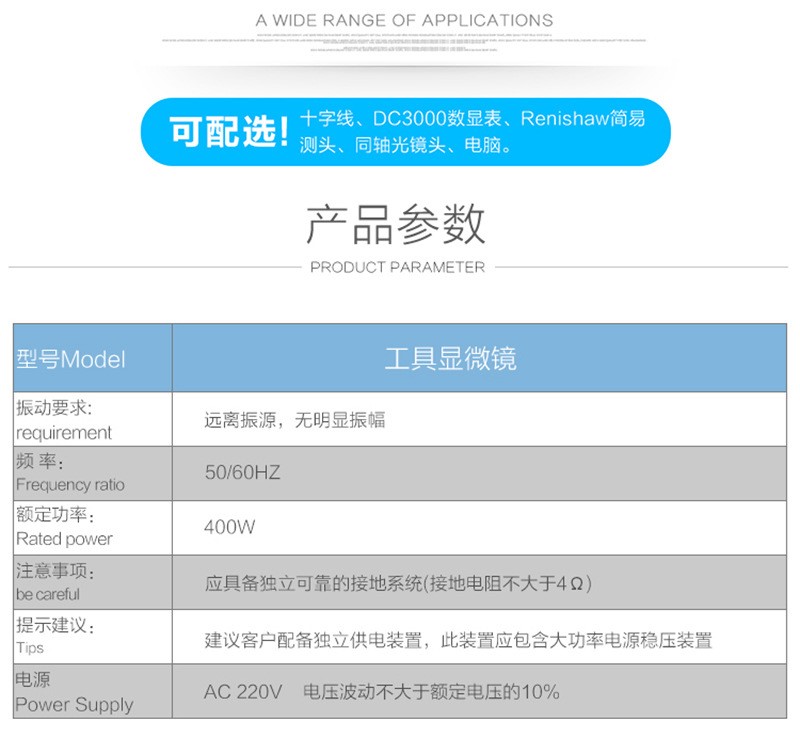
Task: Click the "额定功率 Rated power" row label
Action: [x=65, y=527]
